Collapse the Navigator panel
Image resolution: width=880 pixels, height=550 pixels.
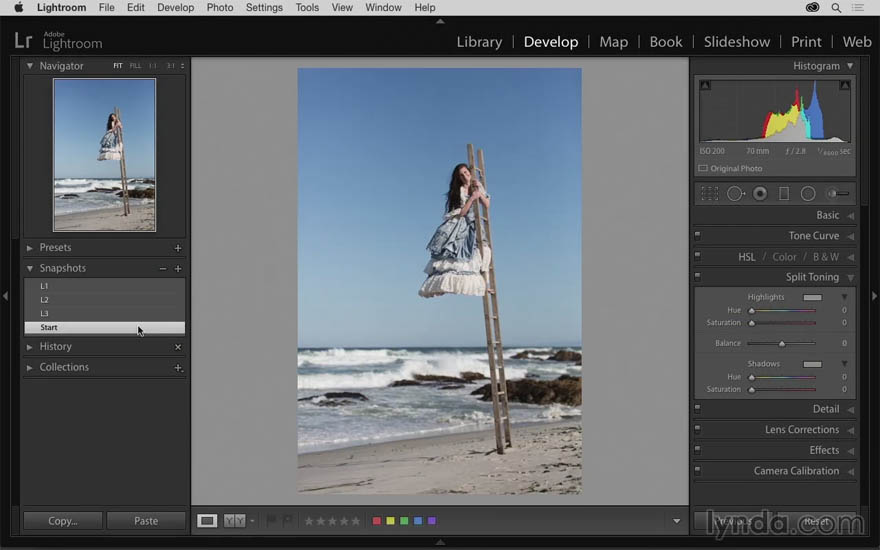[x=30, y=66]
